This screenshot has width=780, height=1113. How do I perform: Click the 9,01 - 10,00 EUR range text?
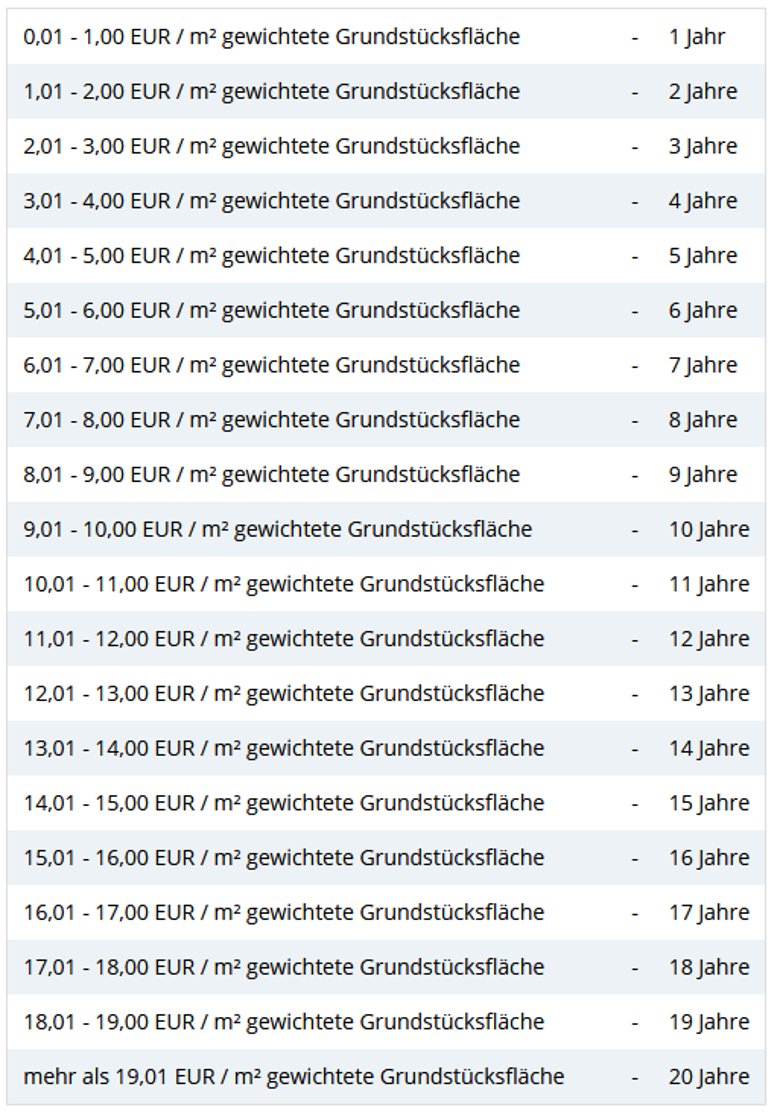pyautogui.click(x=277, y=529)
